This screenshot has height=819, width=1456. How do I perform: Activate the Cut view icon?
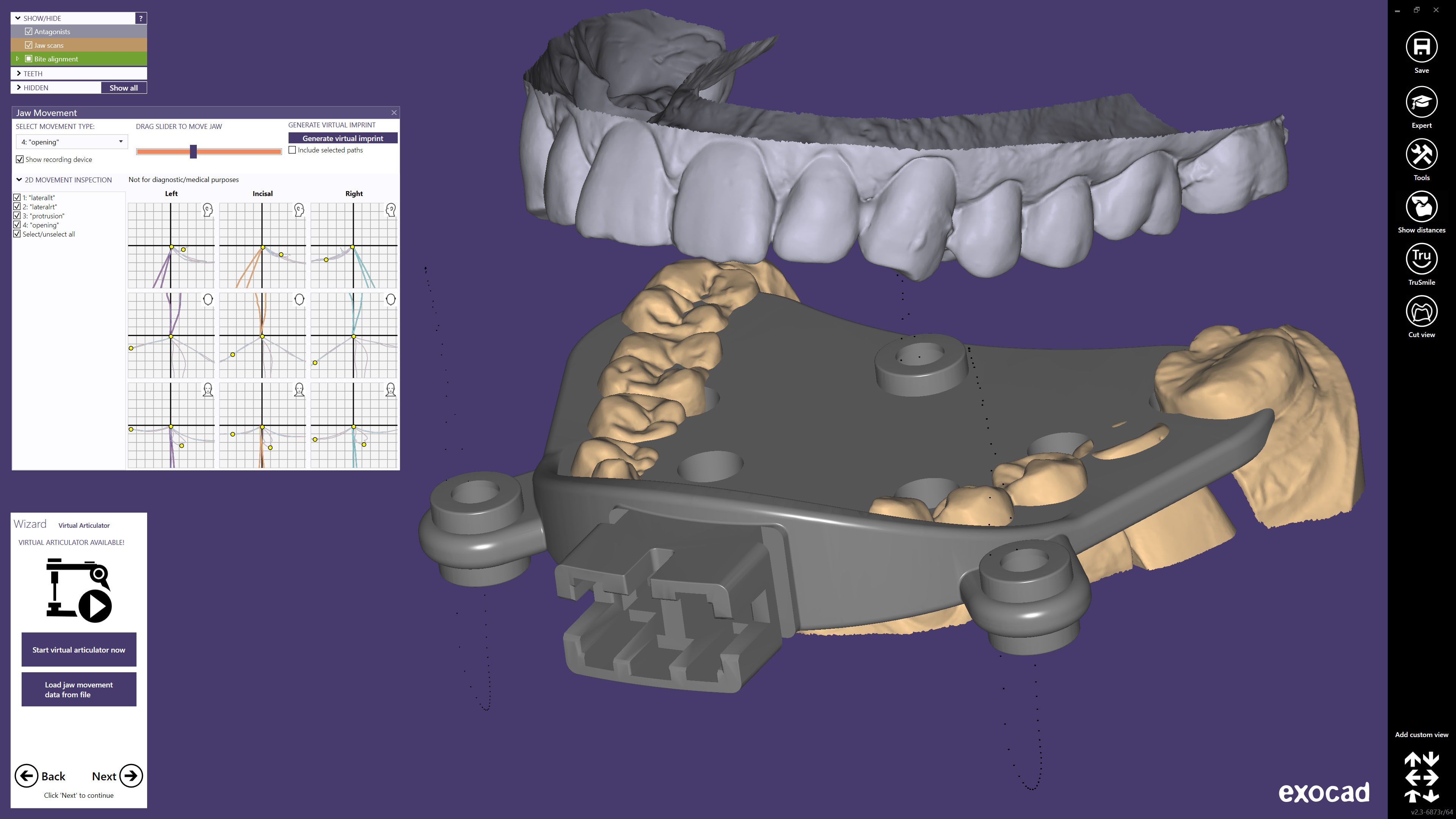pyautogui.click(x=1421, y=311)
